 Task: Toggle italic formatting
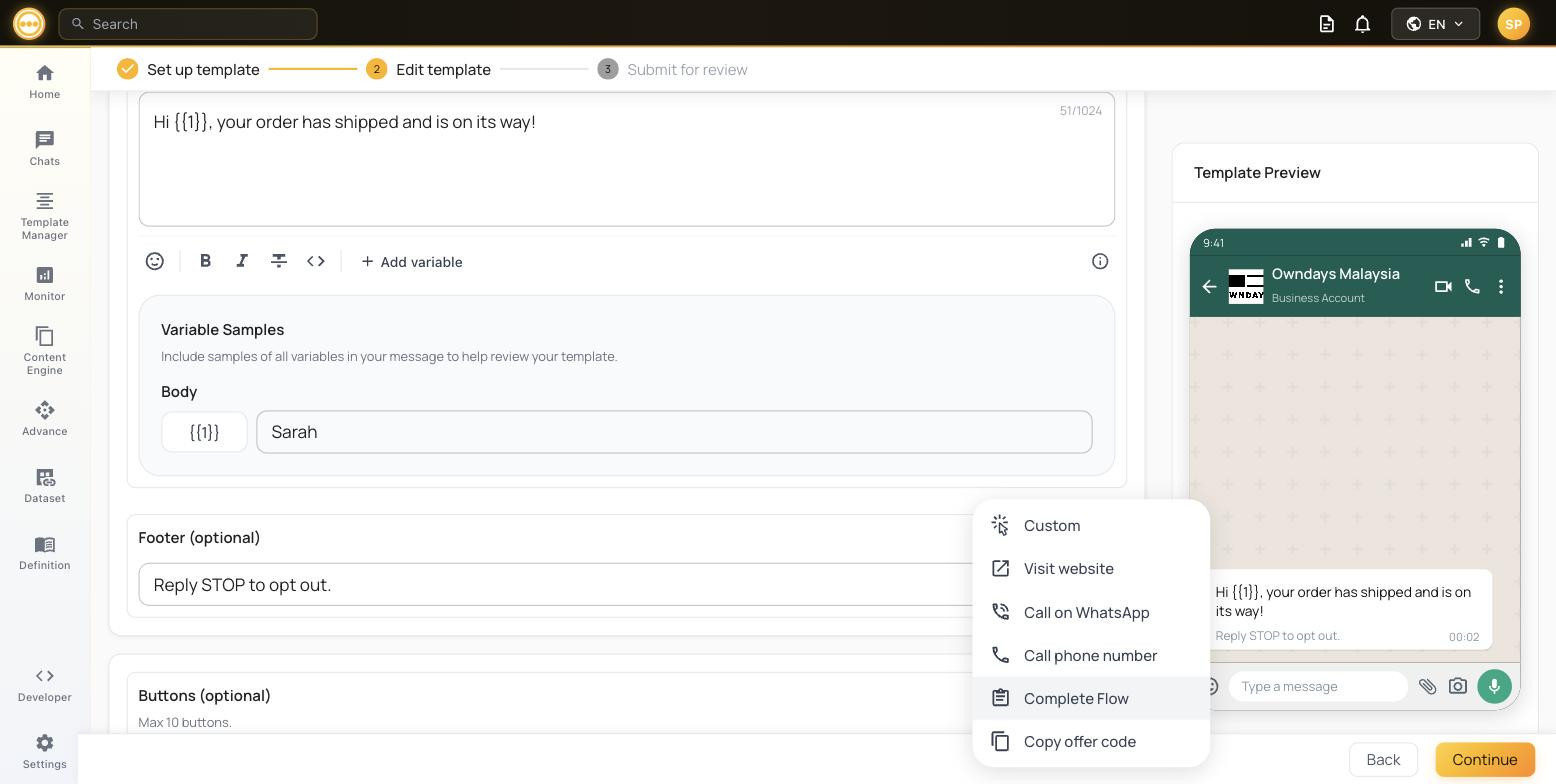[242, 260]
